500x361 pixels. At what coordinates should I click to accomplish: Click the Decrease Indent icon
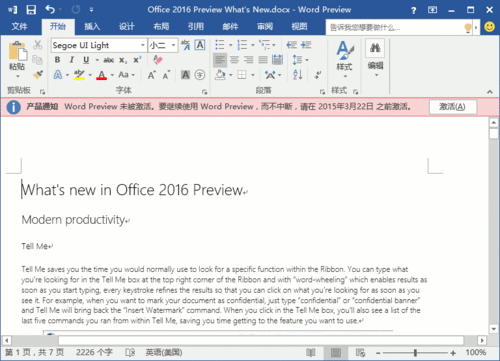click(292, 45)
